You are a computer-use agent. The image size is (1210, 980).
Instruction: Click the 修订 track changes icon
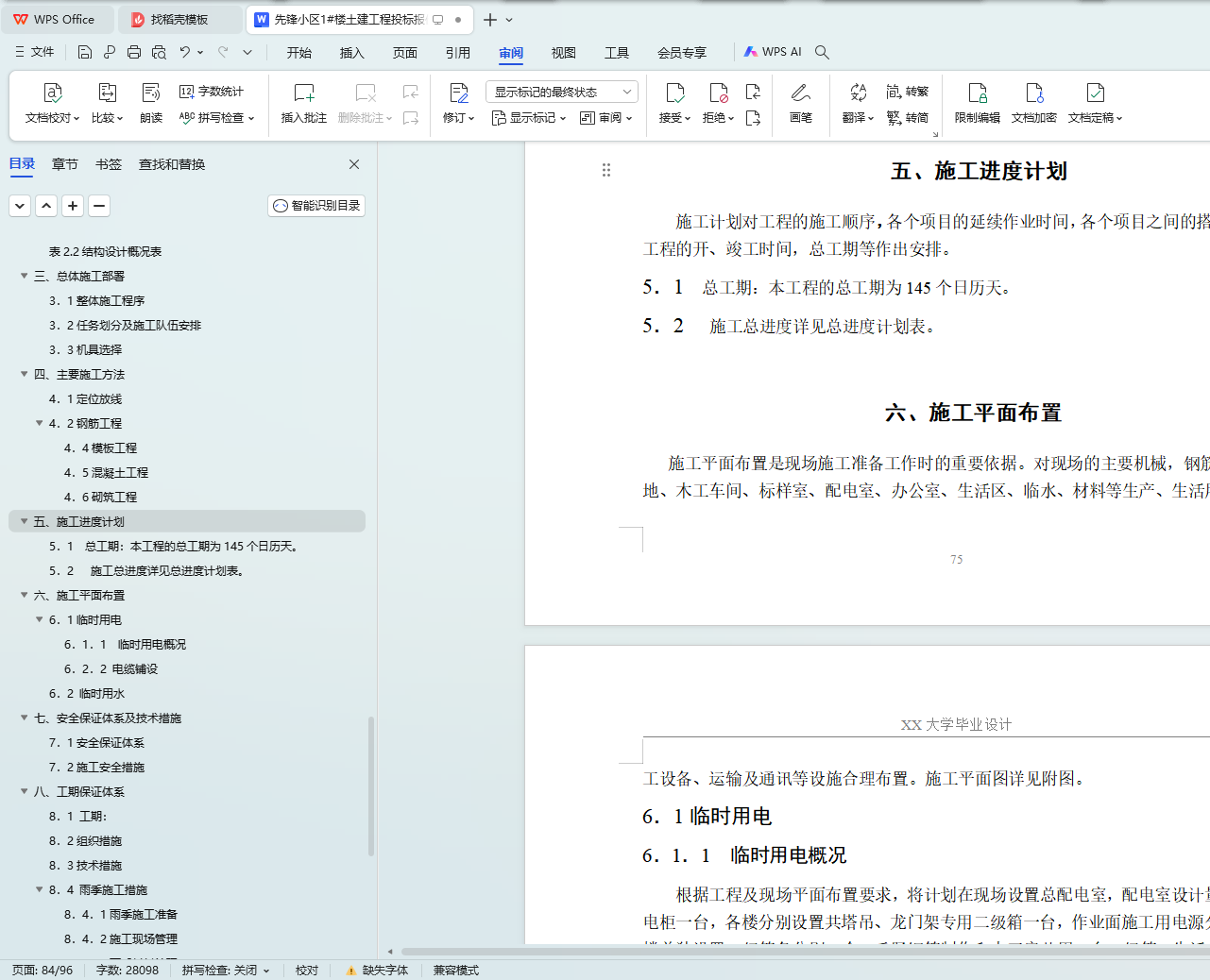458,93
